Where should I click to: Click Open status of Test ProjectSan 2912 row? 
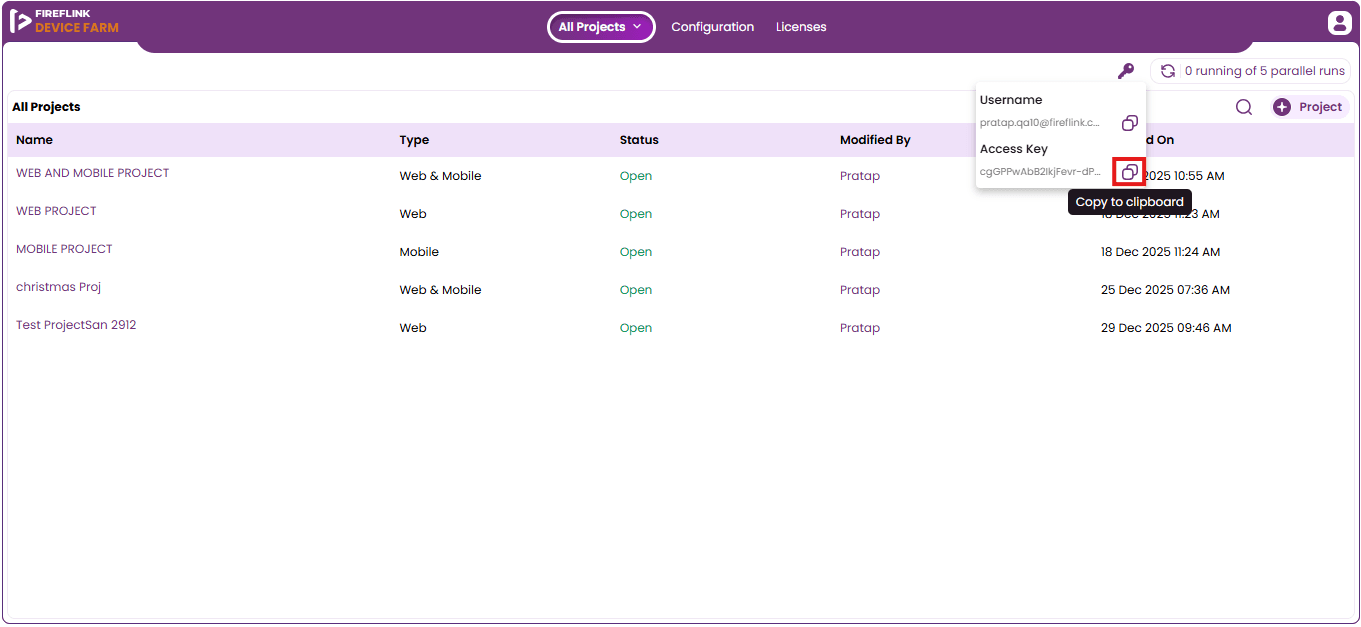[636, 328]
